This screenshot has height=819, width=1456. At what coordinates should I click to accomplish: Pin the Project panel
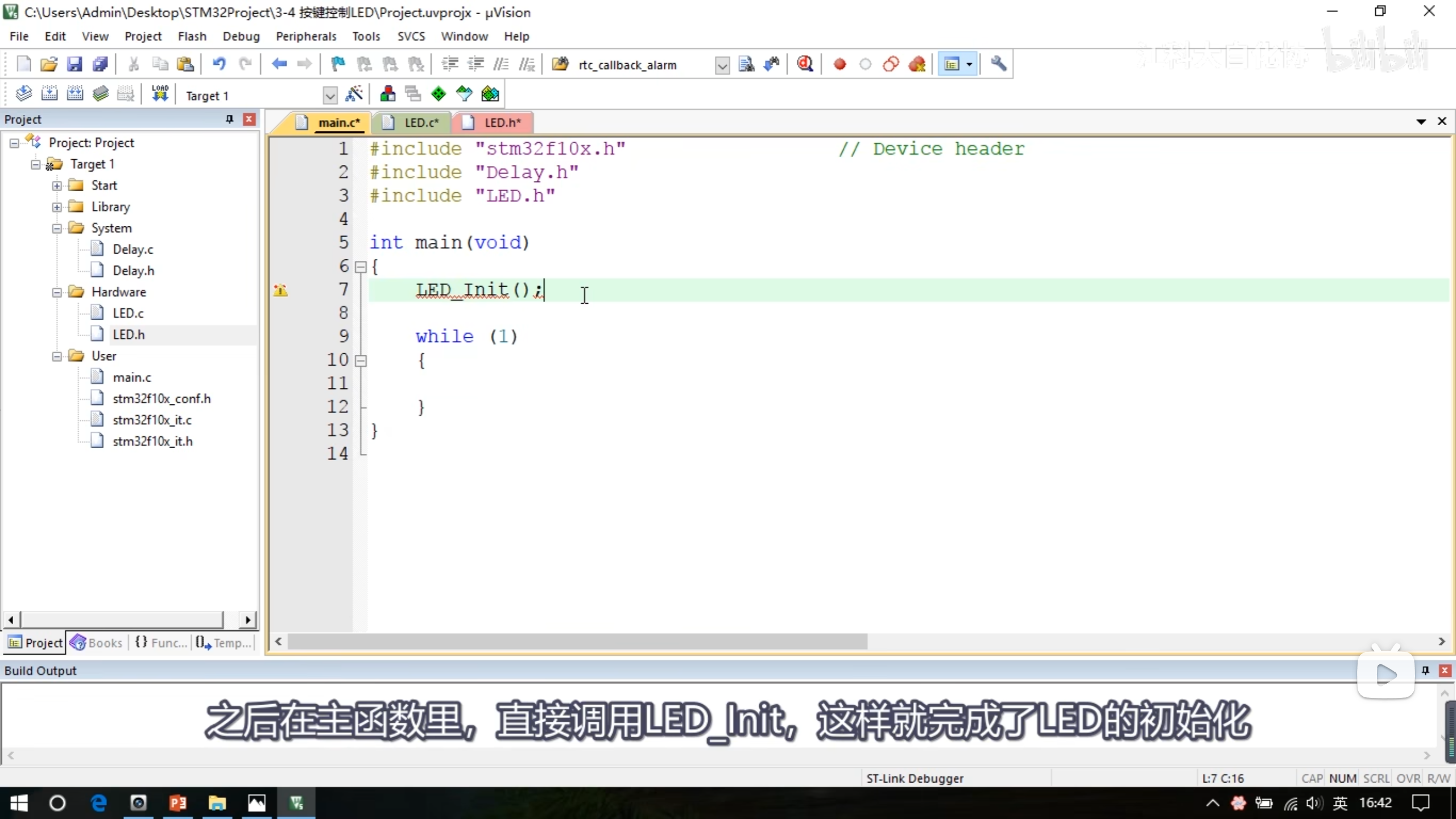tap(229, 119)
